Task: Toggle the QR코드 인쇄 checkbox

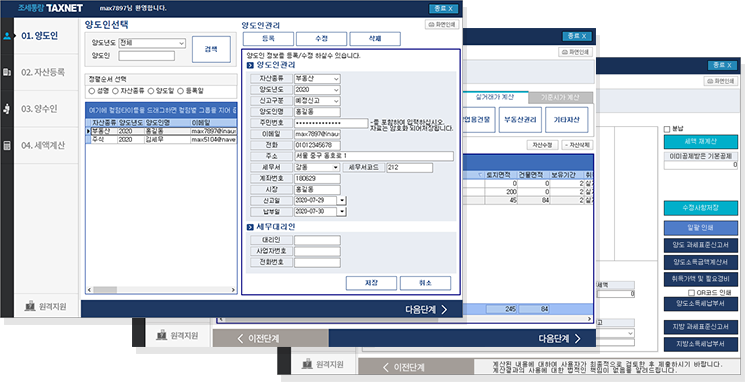Action: point(691,292)
